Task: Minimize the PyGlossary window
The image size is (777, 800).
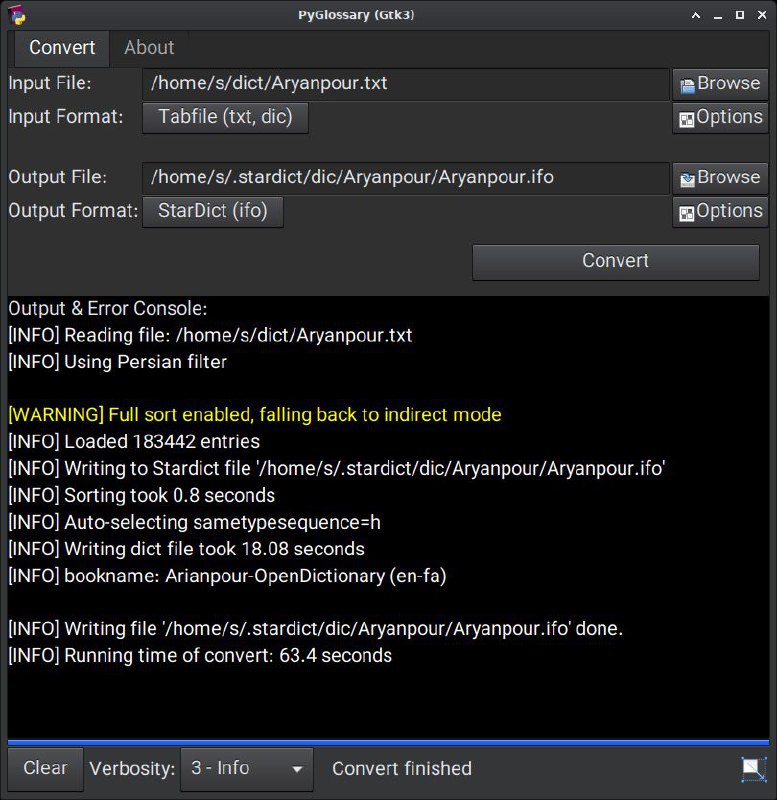Action: point(719,15)
